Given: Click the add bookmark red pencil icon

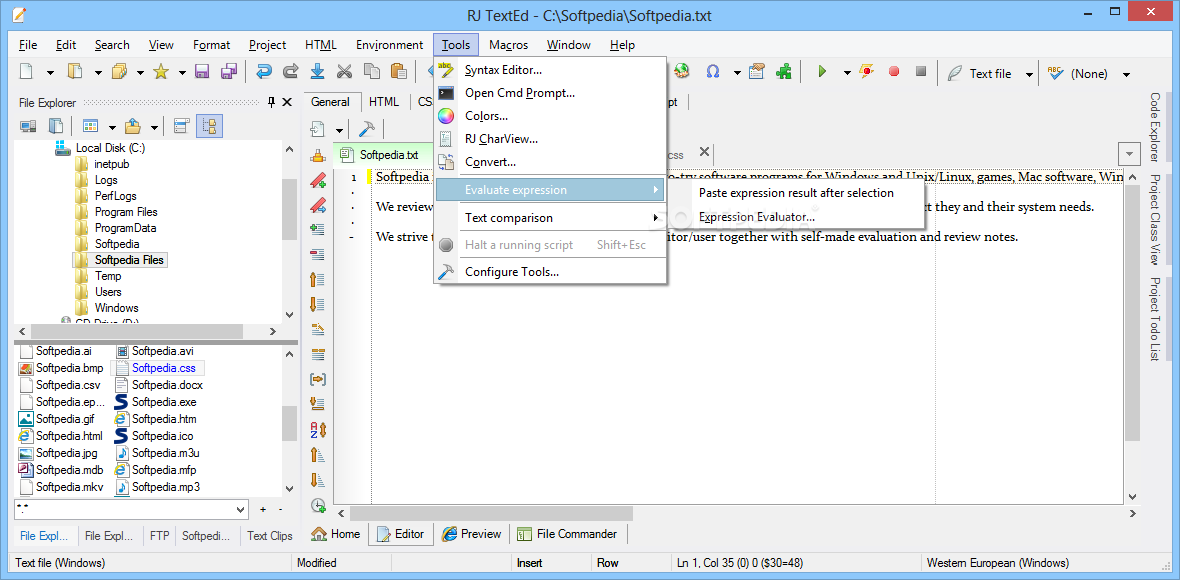Looking at the screenshot, I should coord(318,180).
